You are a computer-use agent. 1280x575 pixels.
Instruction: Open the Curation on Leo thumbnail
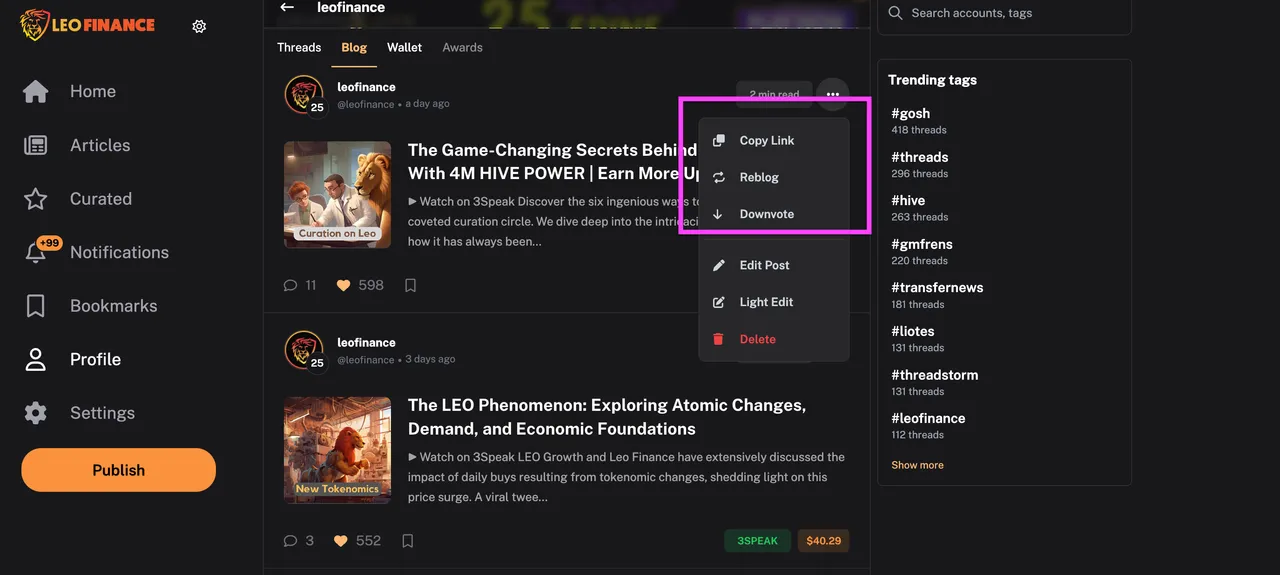(337, 195)
